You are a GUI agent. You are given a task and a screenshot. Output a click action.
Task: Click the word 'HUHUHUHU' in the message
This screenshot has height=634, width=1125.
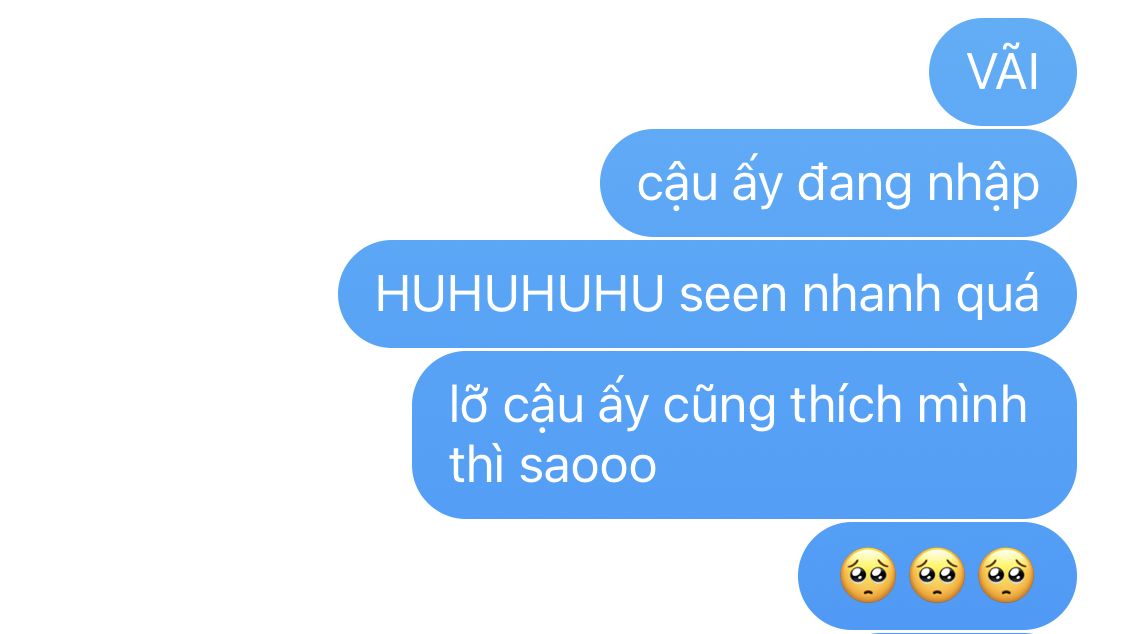coord(519,294)
